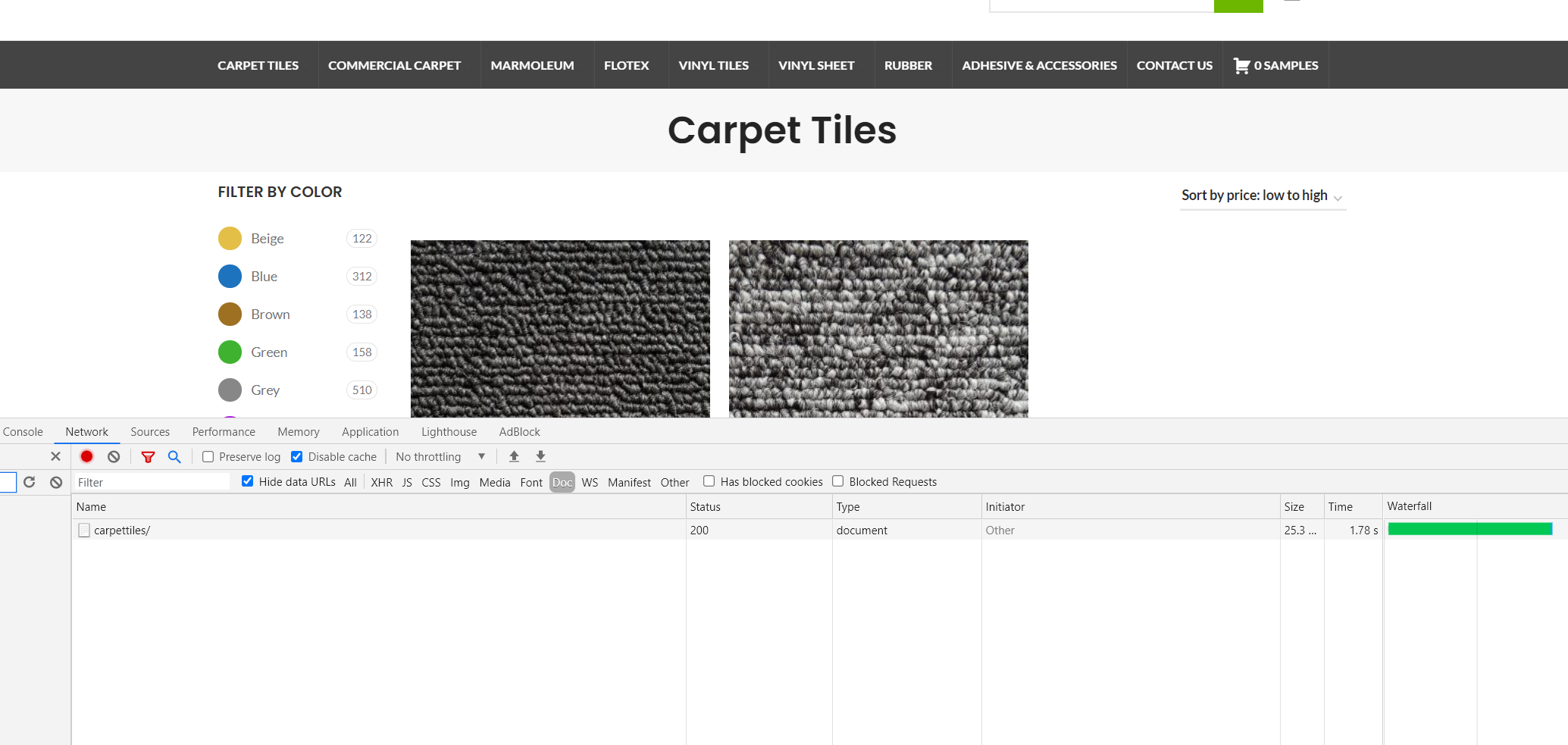Screen dimensions: 1568x745
Task: Filter requests by All types
Action: [350, 482]
